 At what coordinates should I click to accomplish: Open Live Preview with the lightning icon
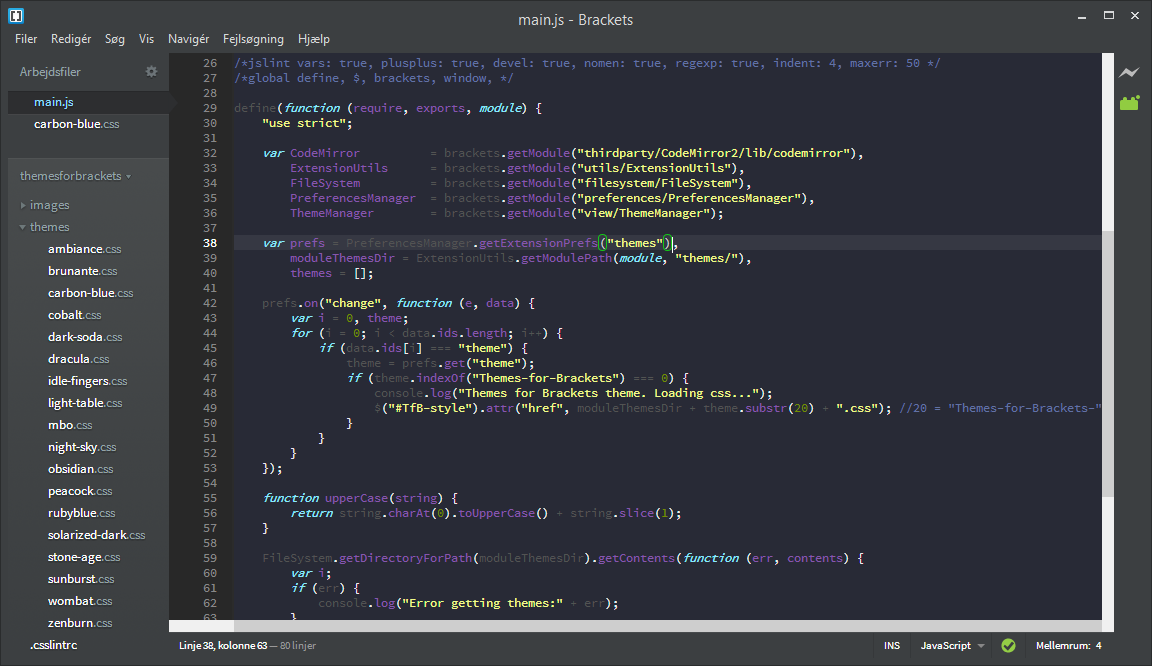1129,72
